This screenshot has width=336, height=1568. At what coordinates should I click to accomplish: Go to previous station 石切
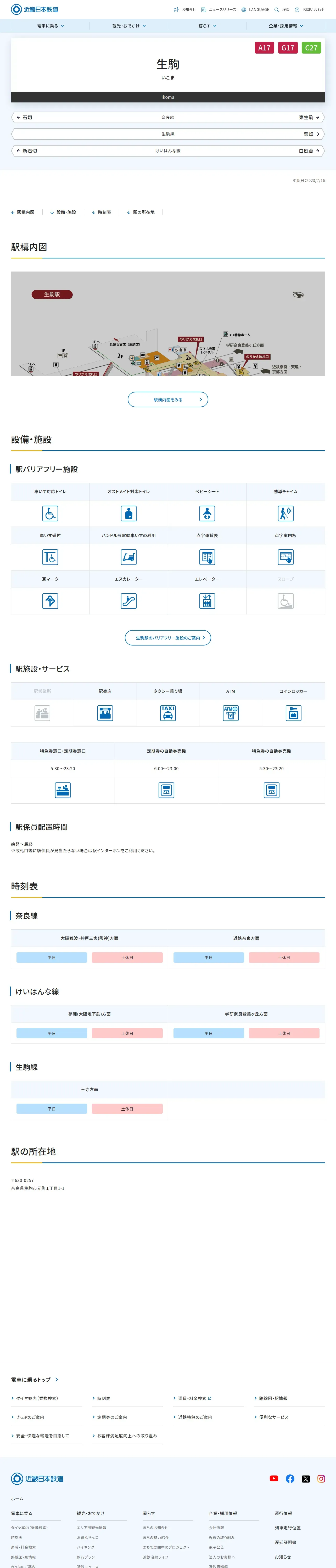point(24,118)
